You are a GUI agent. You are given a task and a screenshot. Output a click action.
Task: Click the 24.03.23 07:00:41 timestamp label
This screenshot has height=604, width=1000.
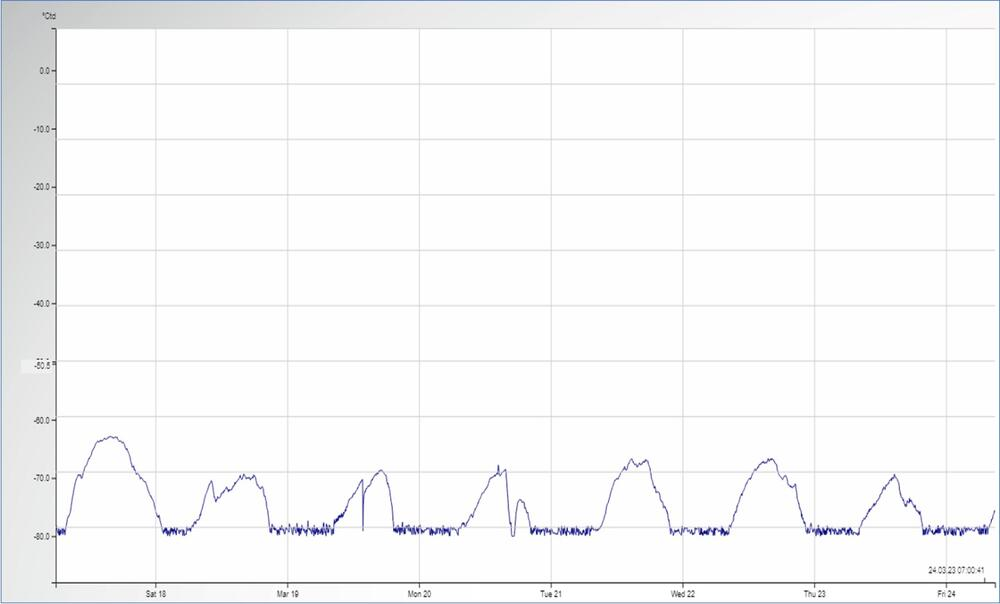tap(956, 570)
